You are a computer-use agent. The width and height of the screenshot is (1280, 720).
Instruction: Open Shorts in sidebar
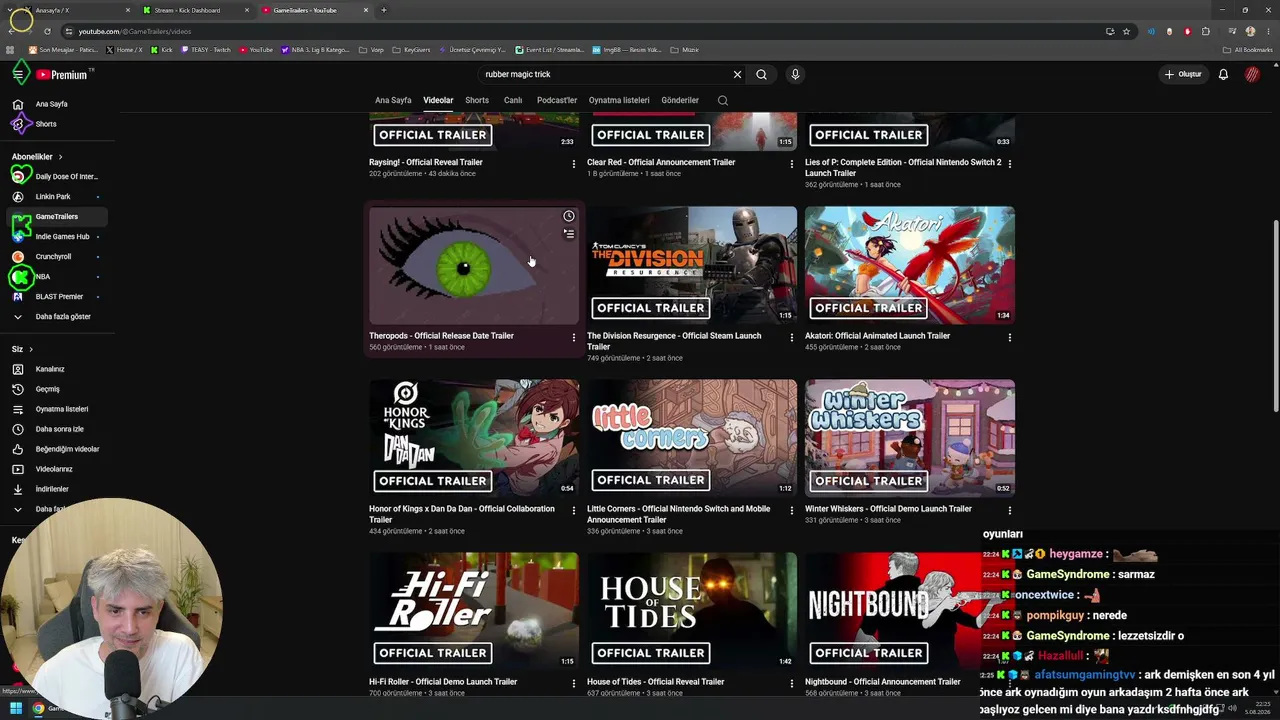click(x=55, y=124)
